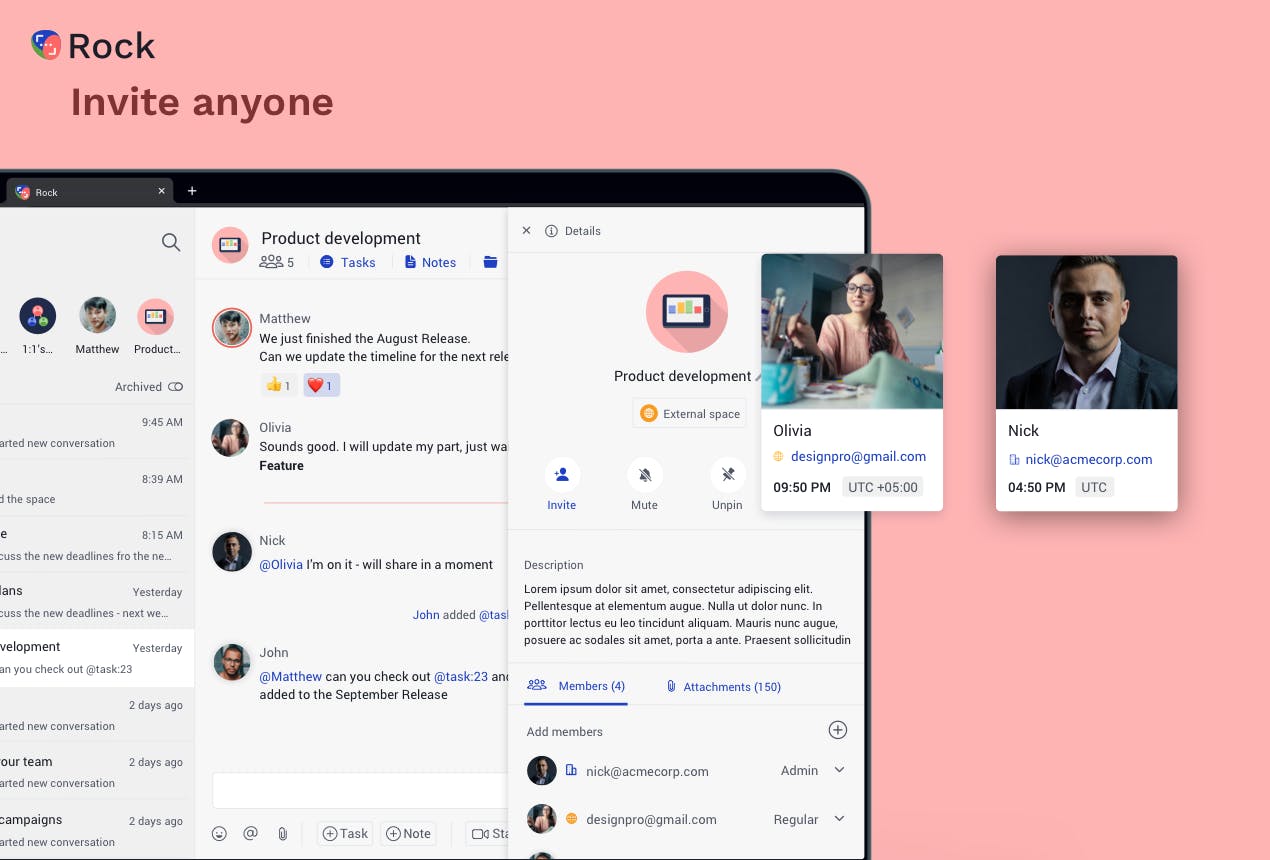Open the emoji picker in the composer
1270x860 pixels.
point(219,834)
